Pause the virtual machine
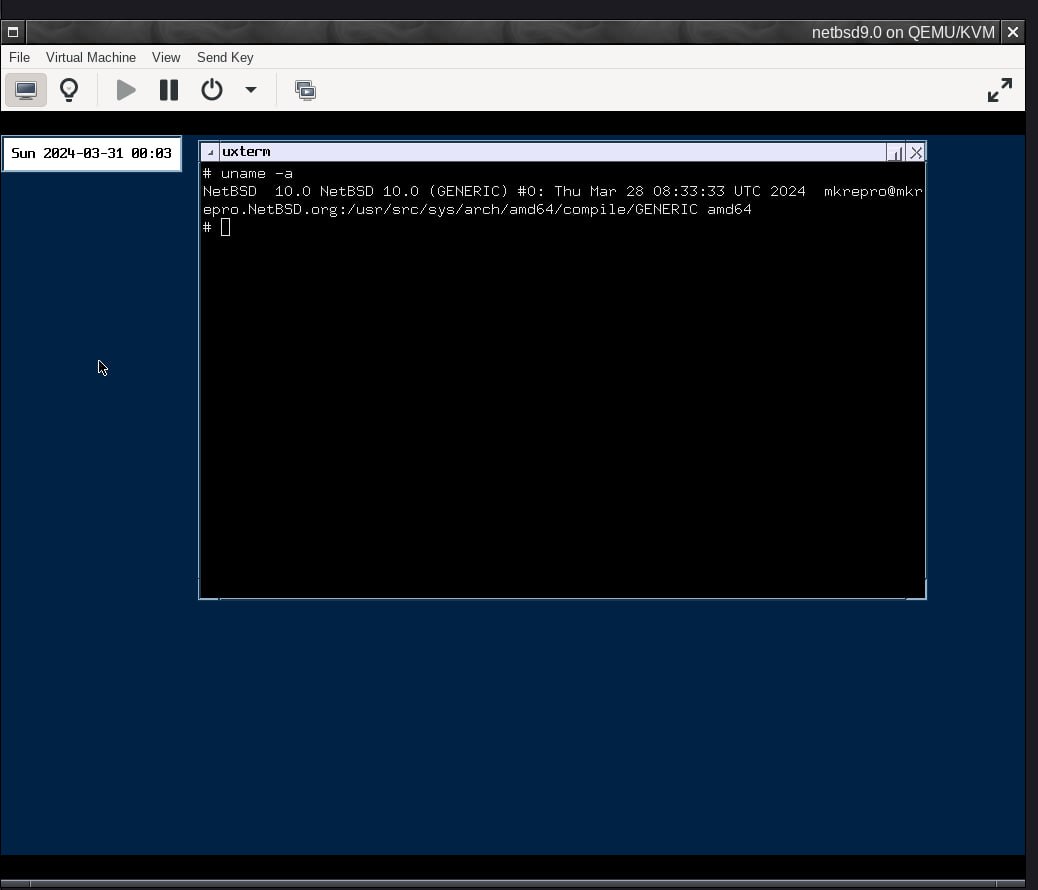The width and height of the screenshot is (1038, 890). pos(169,90)
